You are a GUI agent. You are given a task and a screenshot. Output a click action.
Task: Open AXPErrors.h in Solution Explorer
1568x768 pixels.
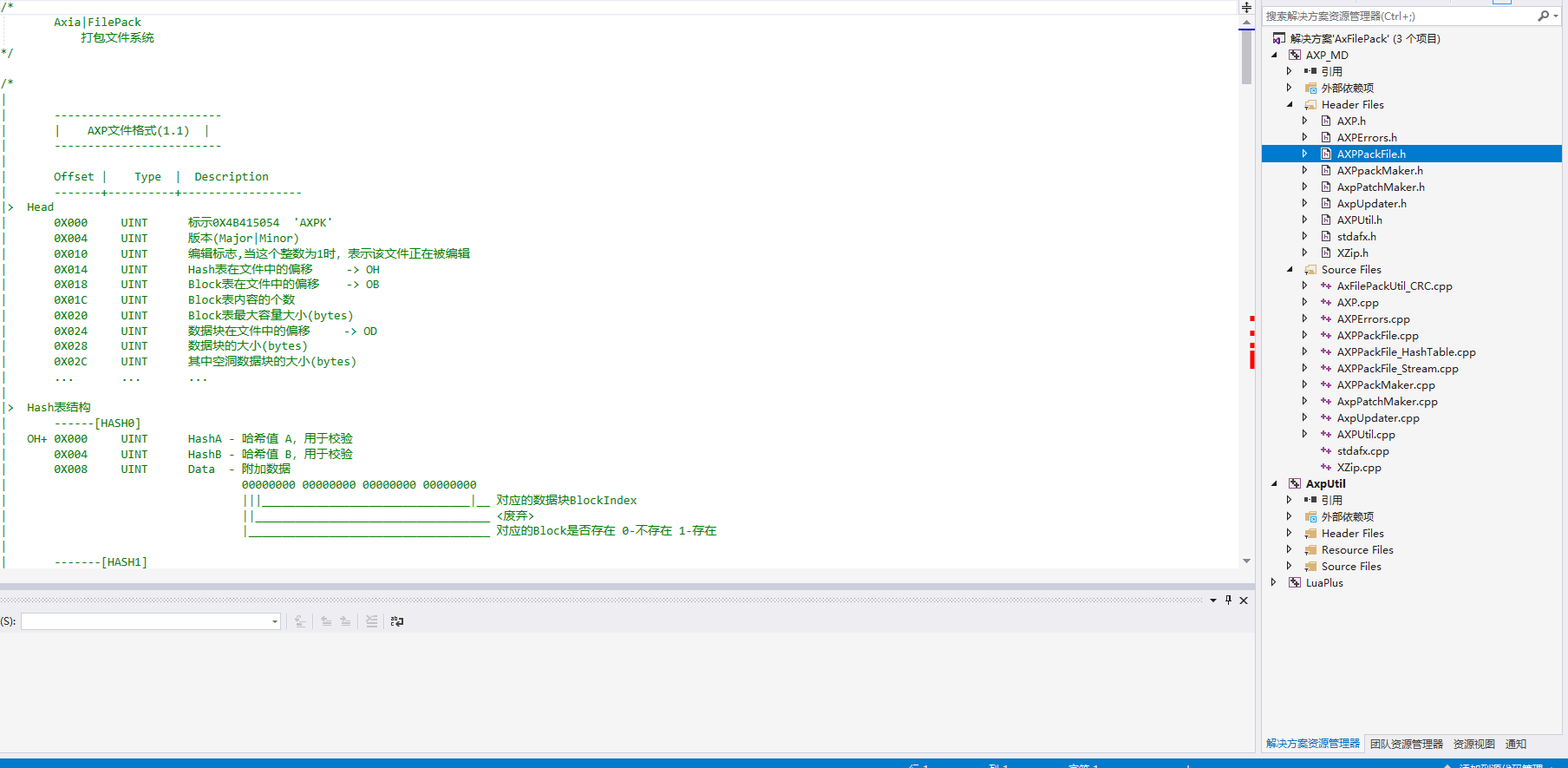coord(1366,137)
